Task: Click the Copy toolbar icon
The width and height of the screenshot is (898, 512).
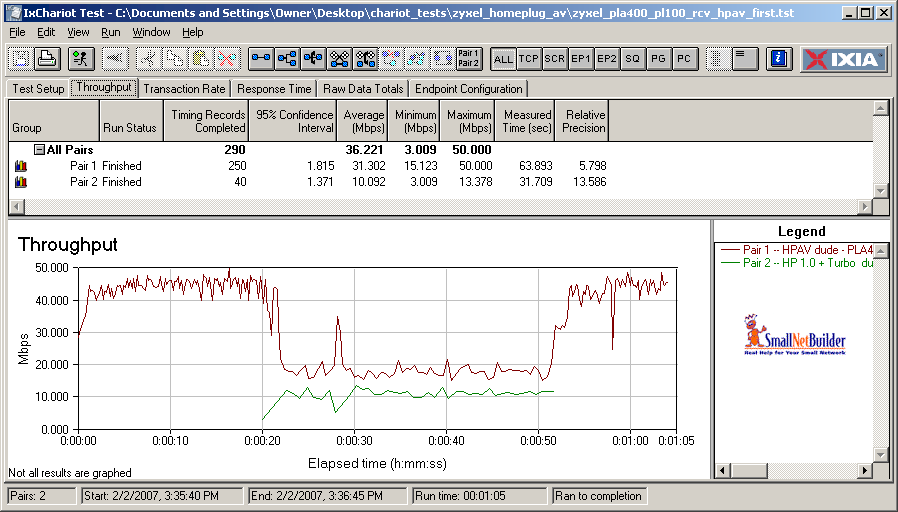Action: (x=175, y=58)
